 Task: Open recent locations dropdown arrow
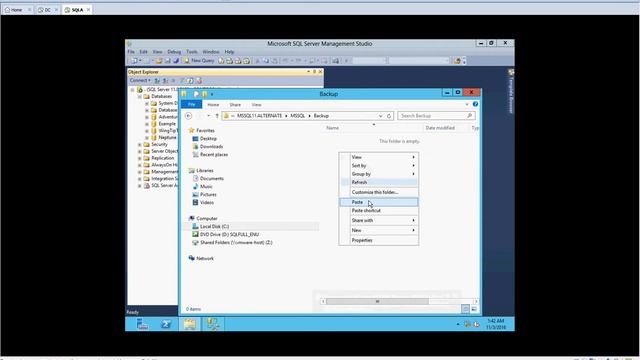pos(209,116)
